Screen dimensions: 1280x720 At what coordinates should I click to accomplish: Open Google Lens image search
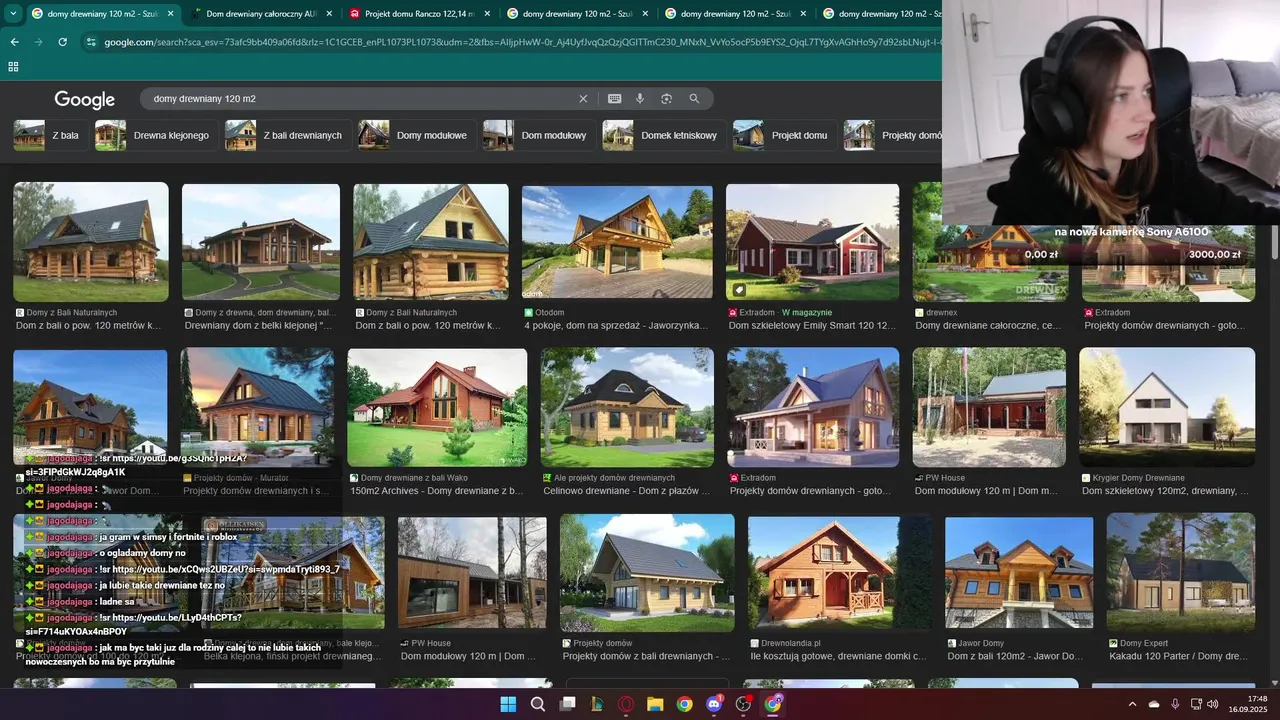click(666, 99)
